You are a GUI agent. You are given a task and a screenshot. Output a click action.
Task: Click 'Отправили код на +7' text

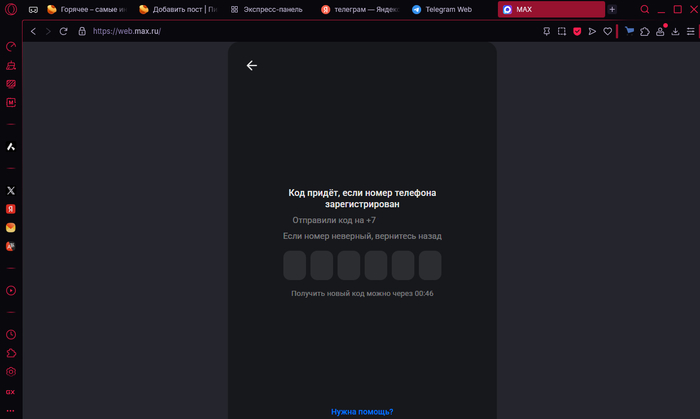[x=334, y=220]
